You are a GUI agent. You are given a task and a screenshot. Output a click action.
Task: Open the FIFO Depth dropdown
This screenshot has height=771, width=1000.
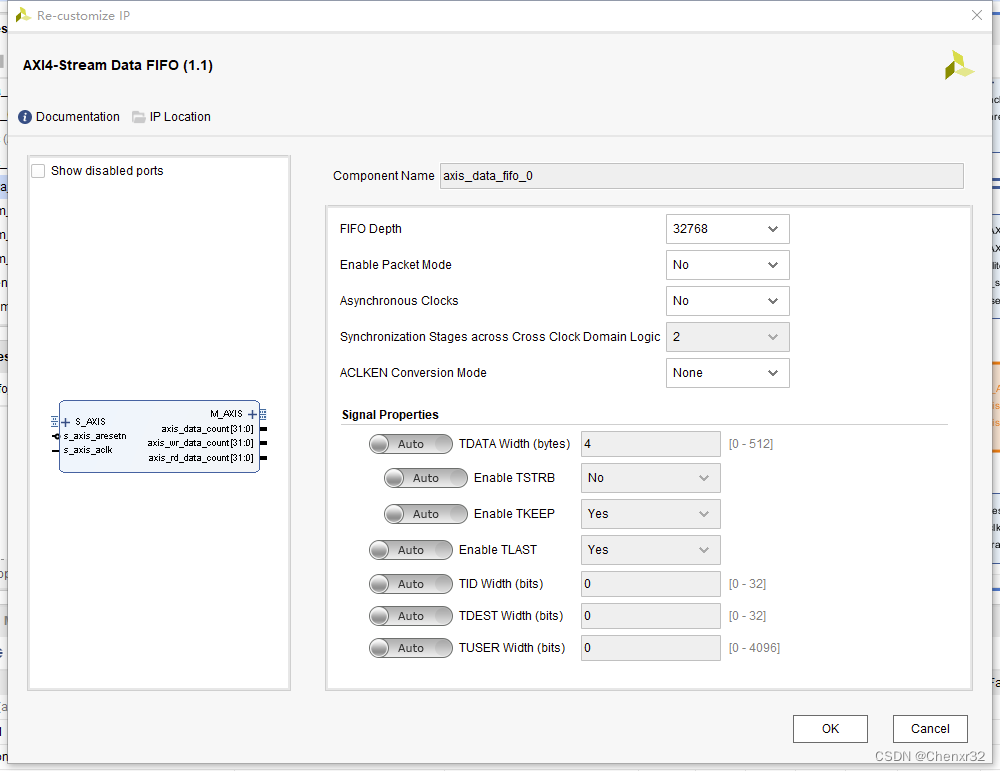point(727,229)
